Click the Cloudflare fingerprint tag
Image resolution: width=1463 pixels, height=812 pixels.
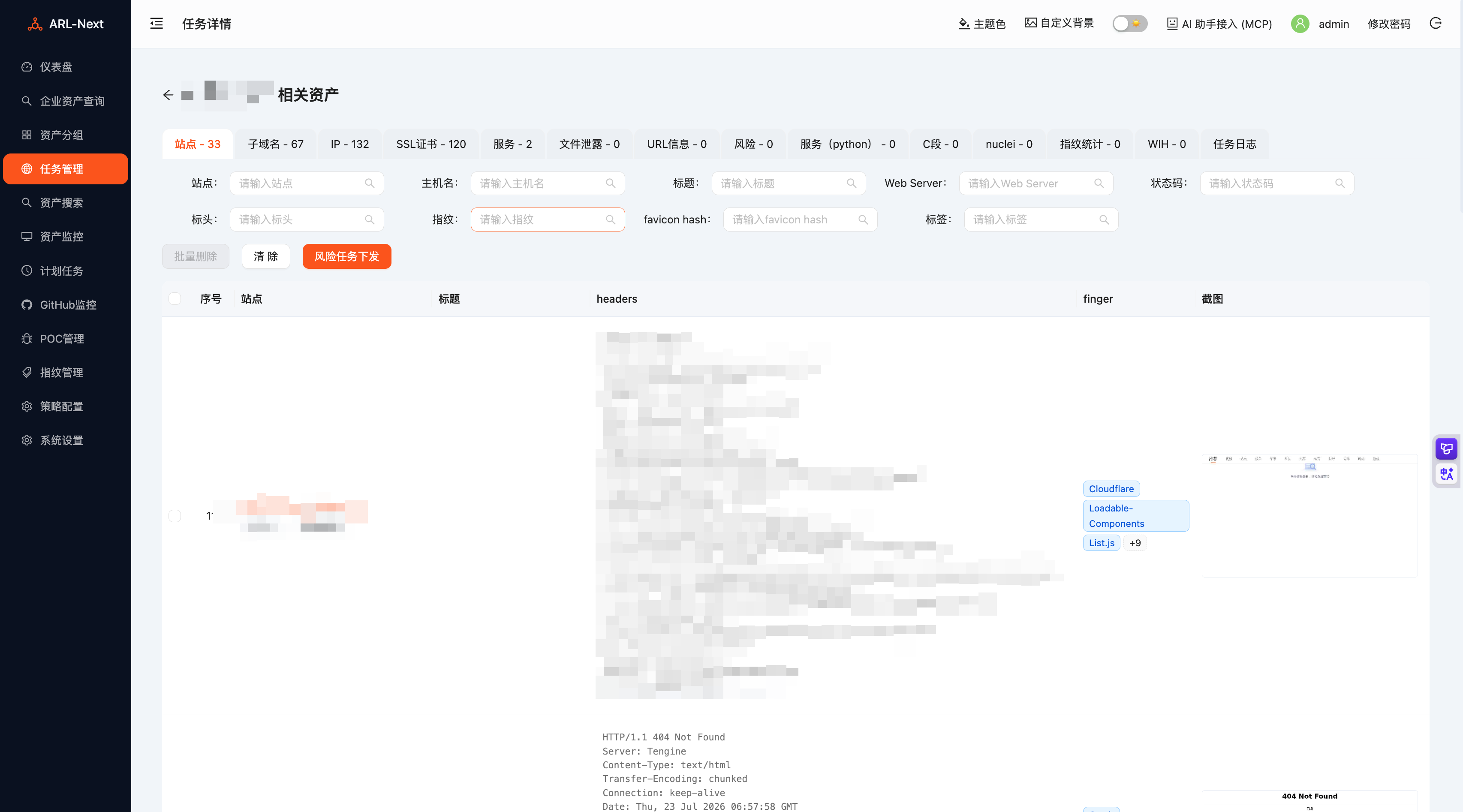[1111, 489]
